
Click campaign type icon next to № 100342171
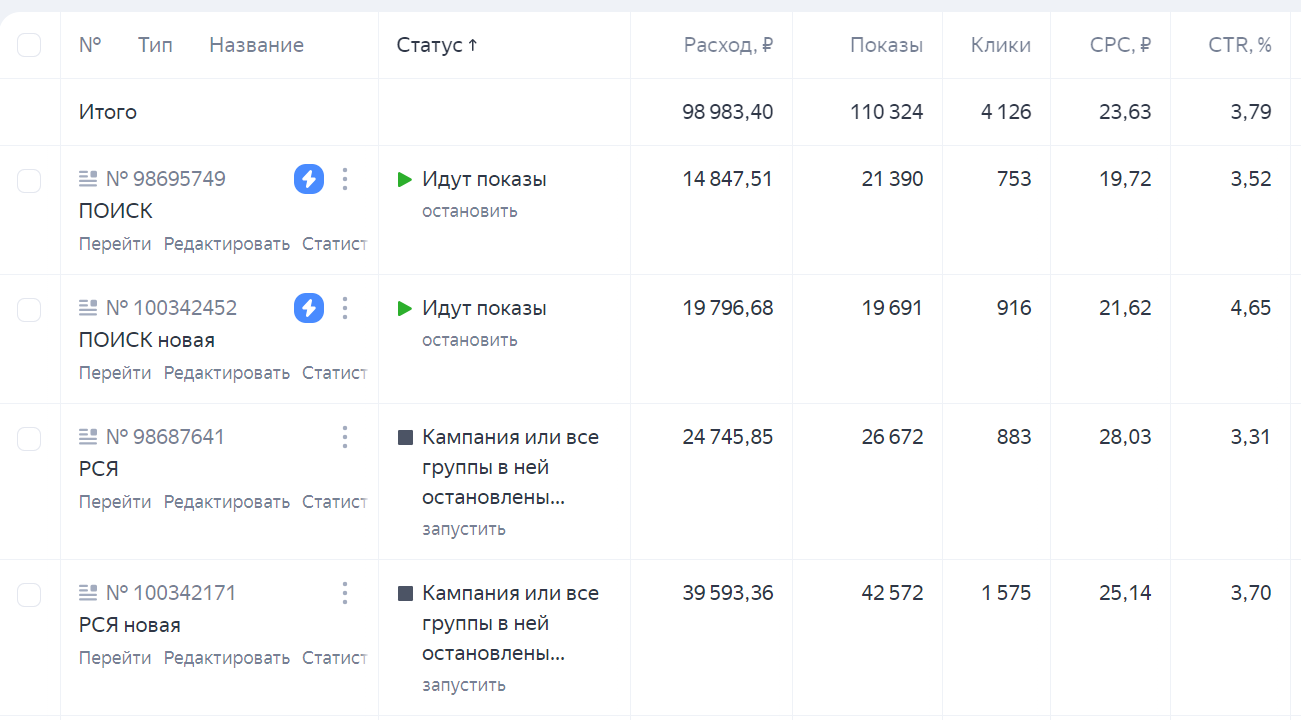pyautogui.click(x=88, y=593)
